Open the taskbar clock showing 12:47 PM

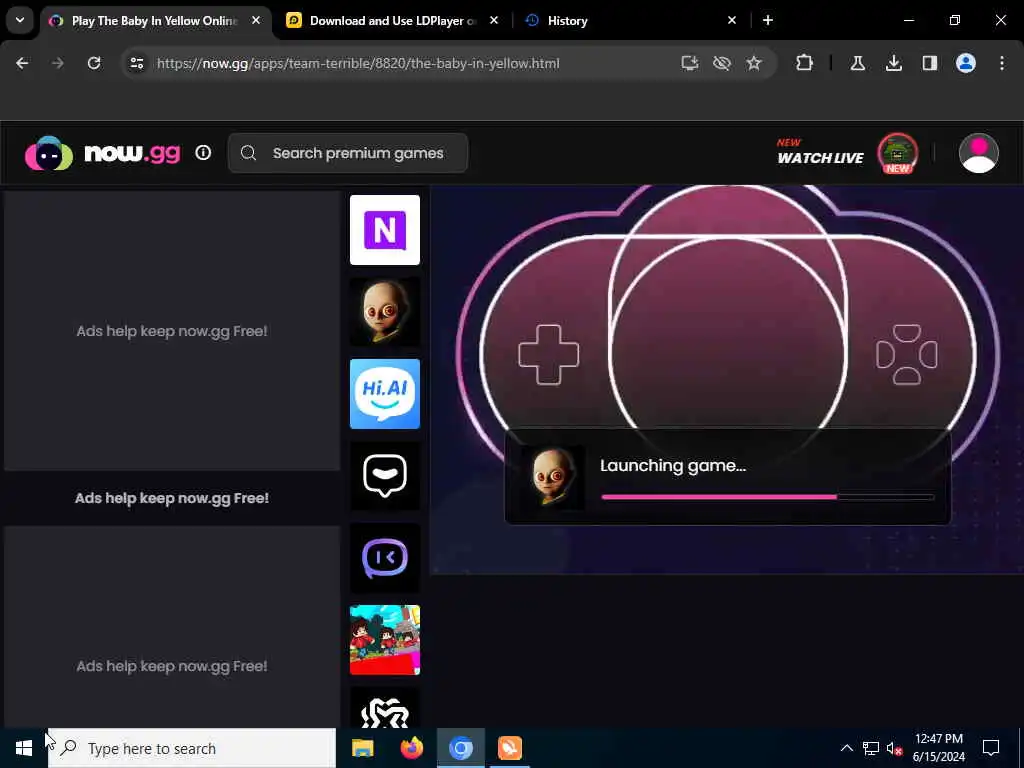click(938, 748)
